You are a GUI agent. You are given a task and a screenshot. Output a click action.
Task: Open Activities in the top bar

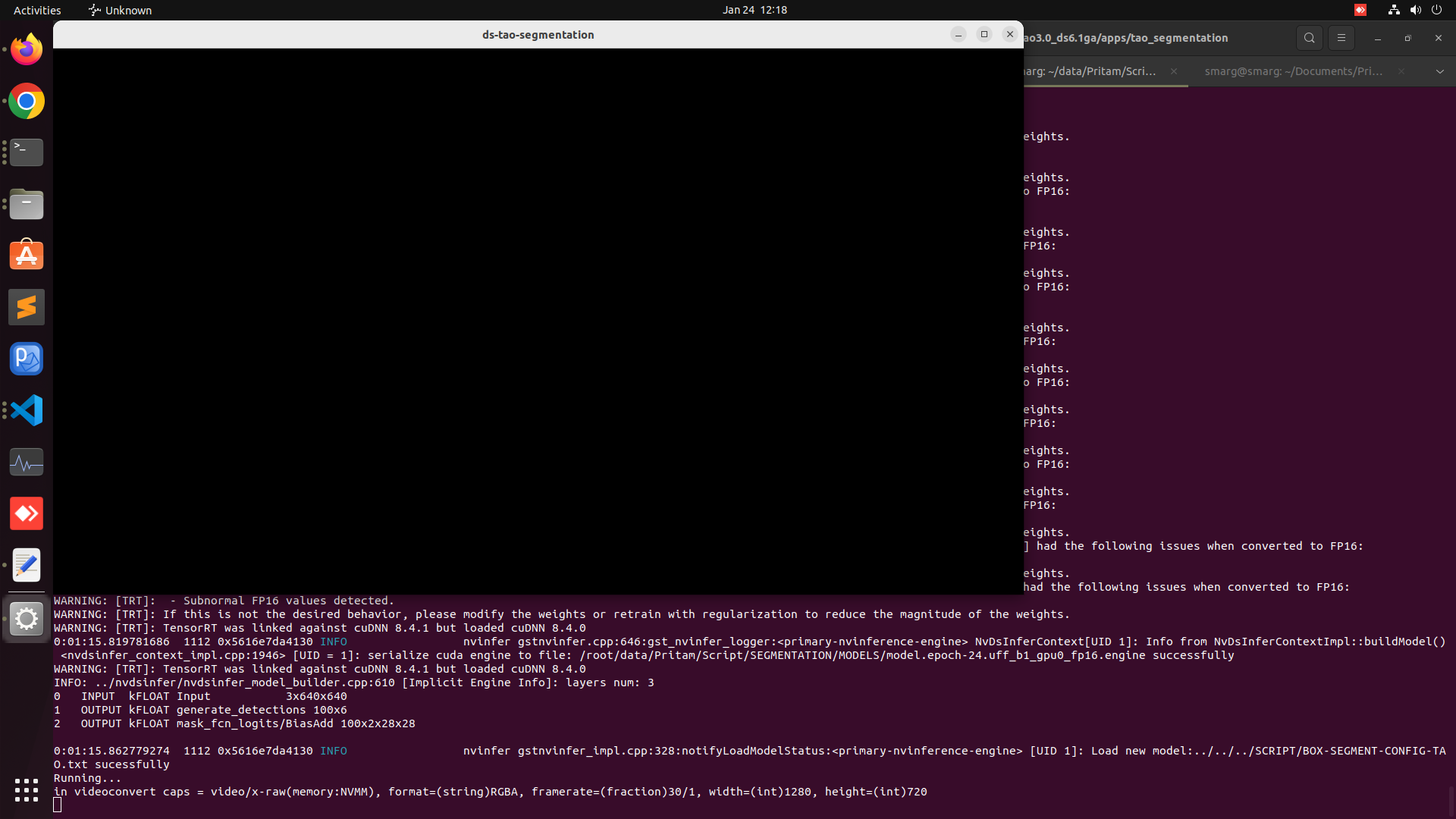click(36, 10)
